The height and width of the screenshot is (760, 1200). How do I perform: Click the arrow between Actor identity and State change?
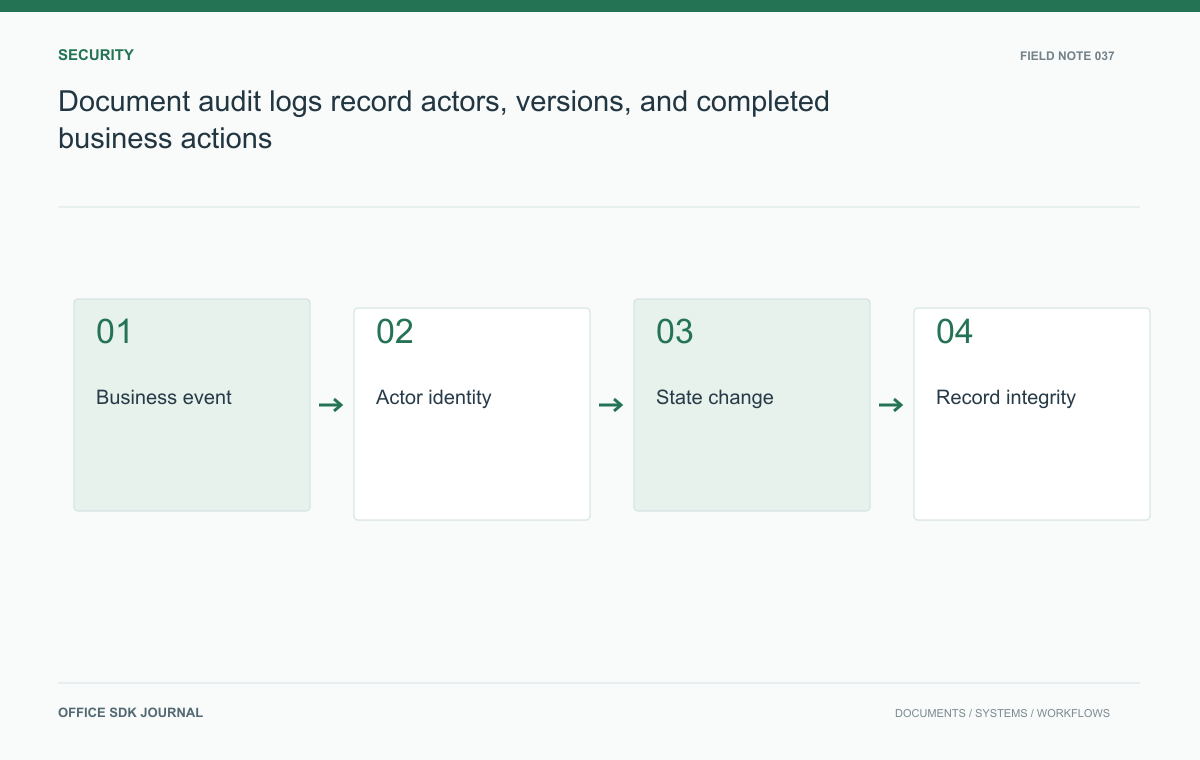(x=611, y=405)
